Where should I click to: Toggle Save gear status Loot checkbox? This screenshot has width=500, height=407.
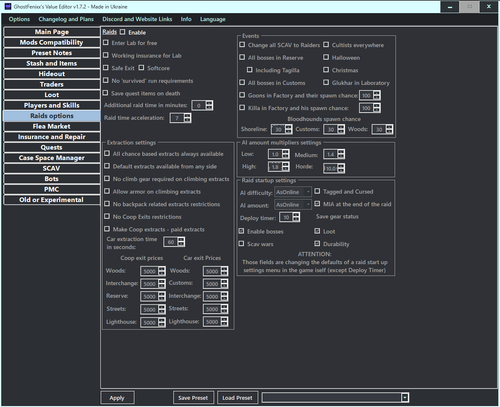tap(317, 231)
